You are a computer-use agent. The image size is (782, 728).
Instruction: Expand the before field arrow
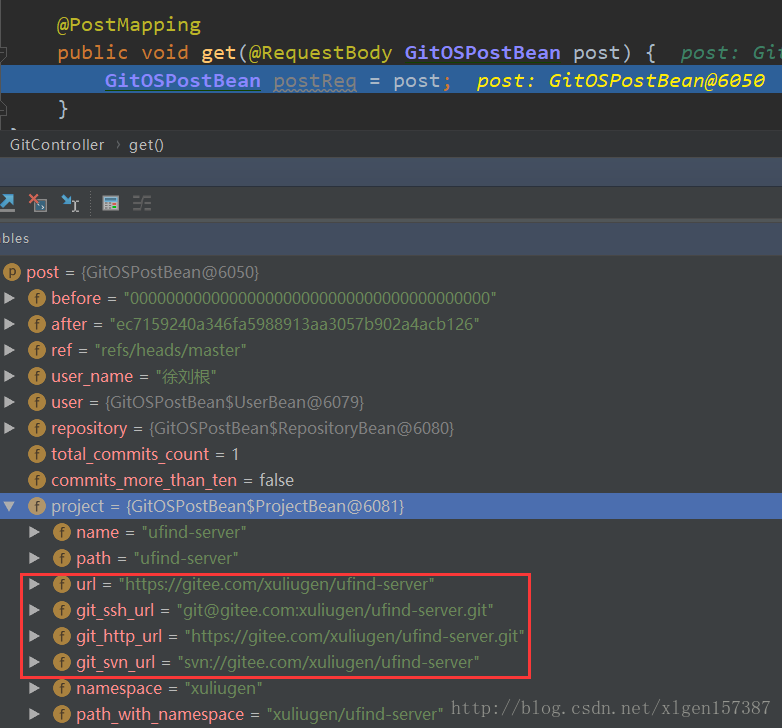point(9,298)
